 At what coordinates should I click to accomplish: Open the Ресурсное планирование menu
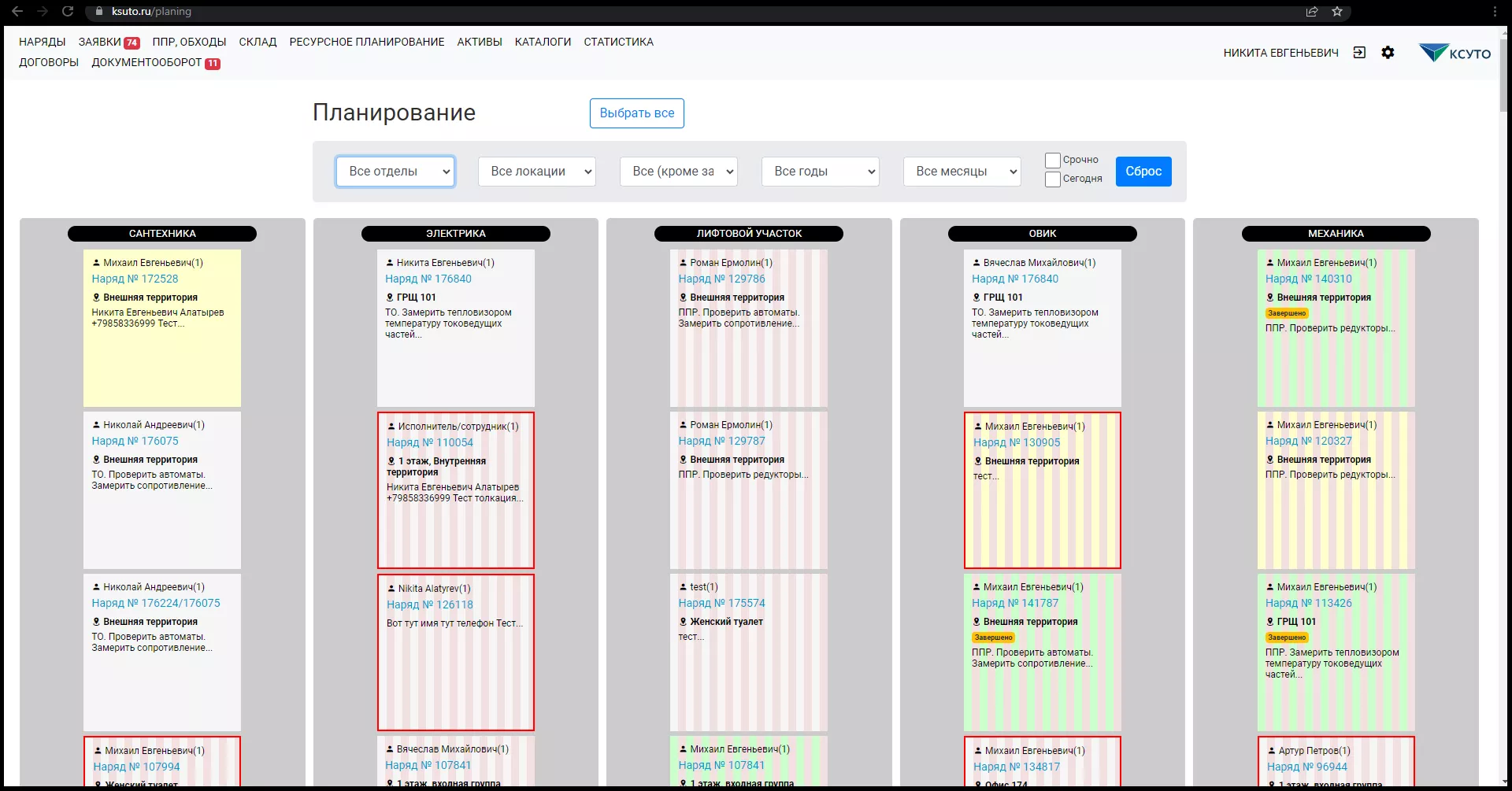click(366, 43)
